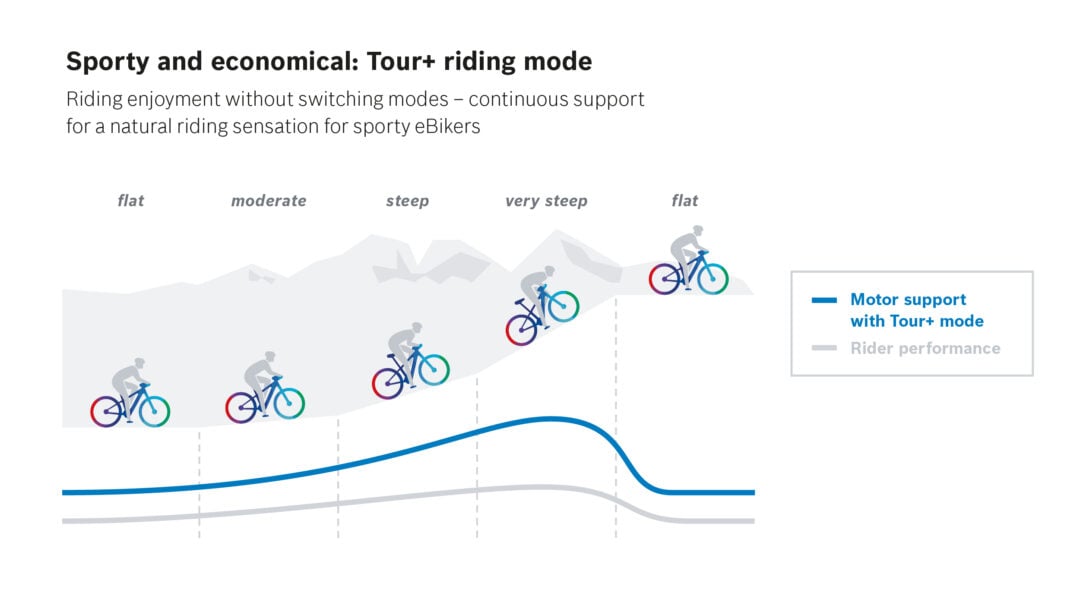
Task: Click the rightmost 'flat' terrain label
Action: [685, 201]
